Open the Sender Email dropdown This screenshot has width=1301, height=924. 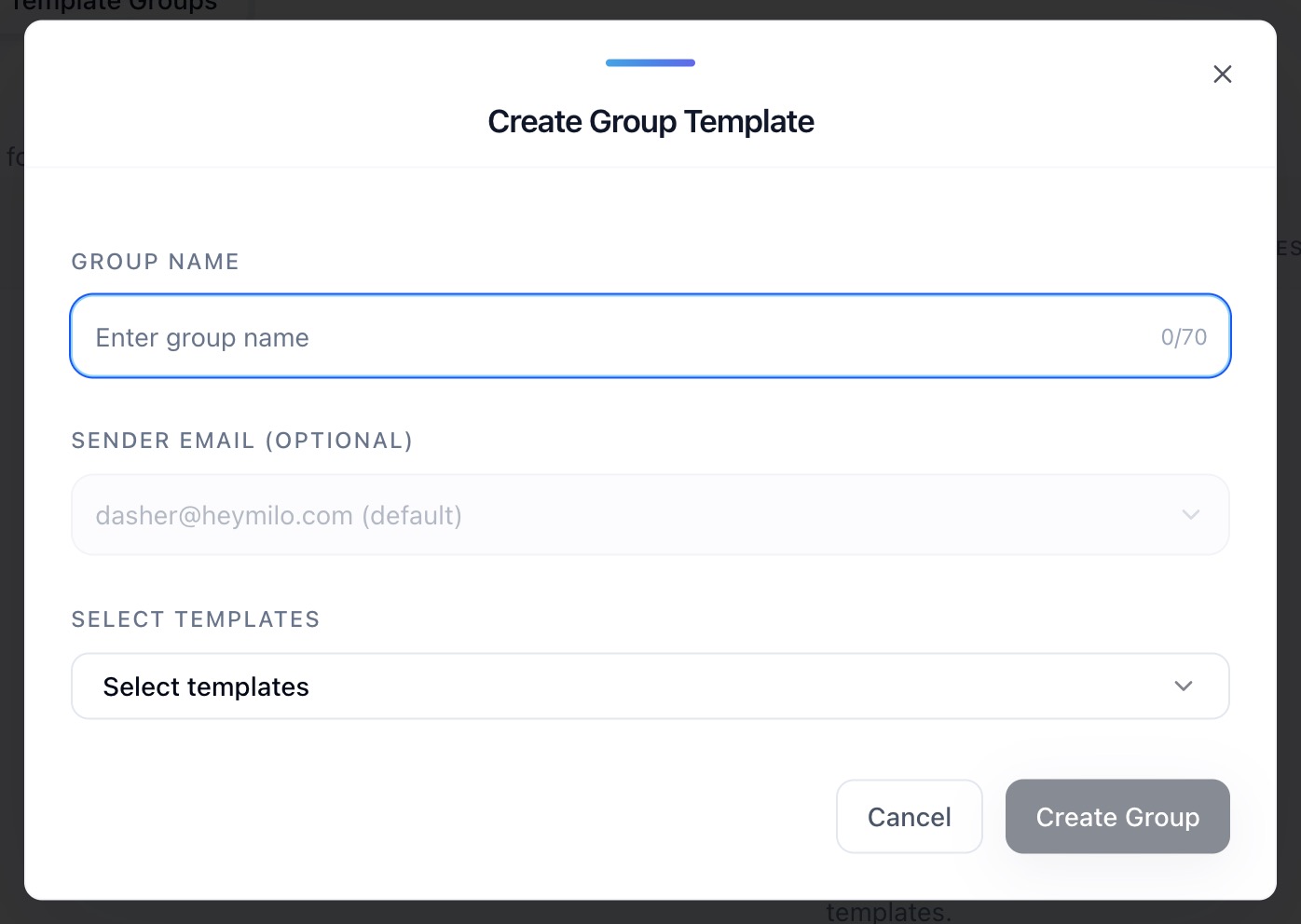[x=650, y=515]
